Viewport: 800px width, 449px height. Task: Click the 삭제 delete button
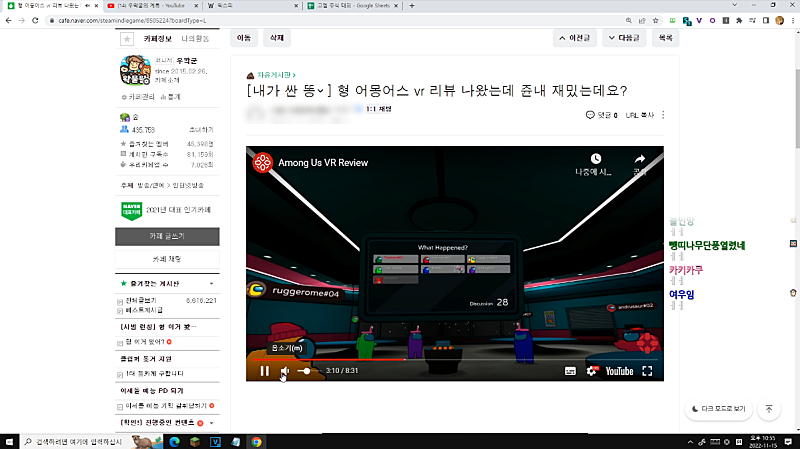tap(275, 38)
